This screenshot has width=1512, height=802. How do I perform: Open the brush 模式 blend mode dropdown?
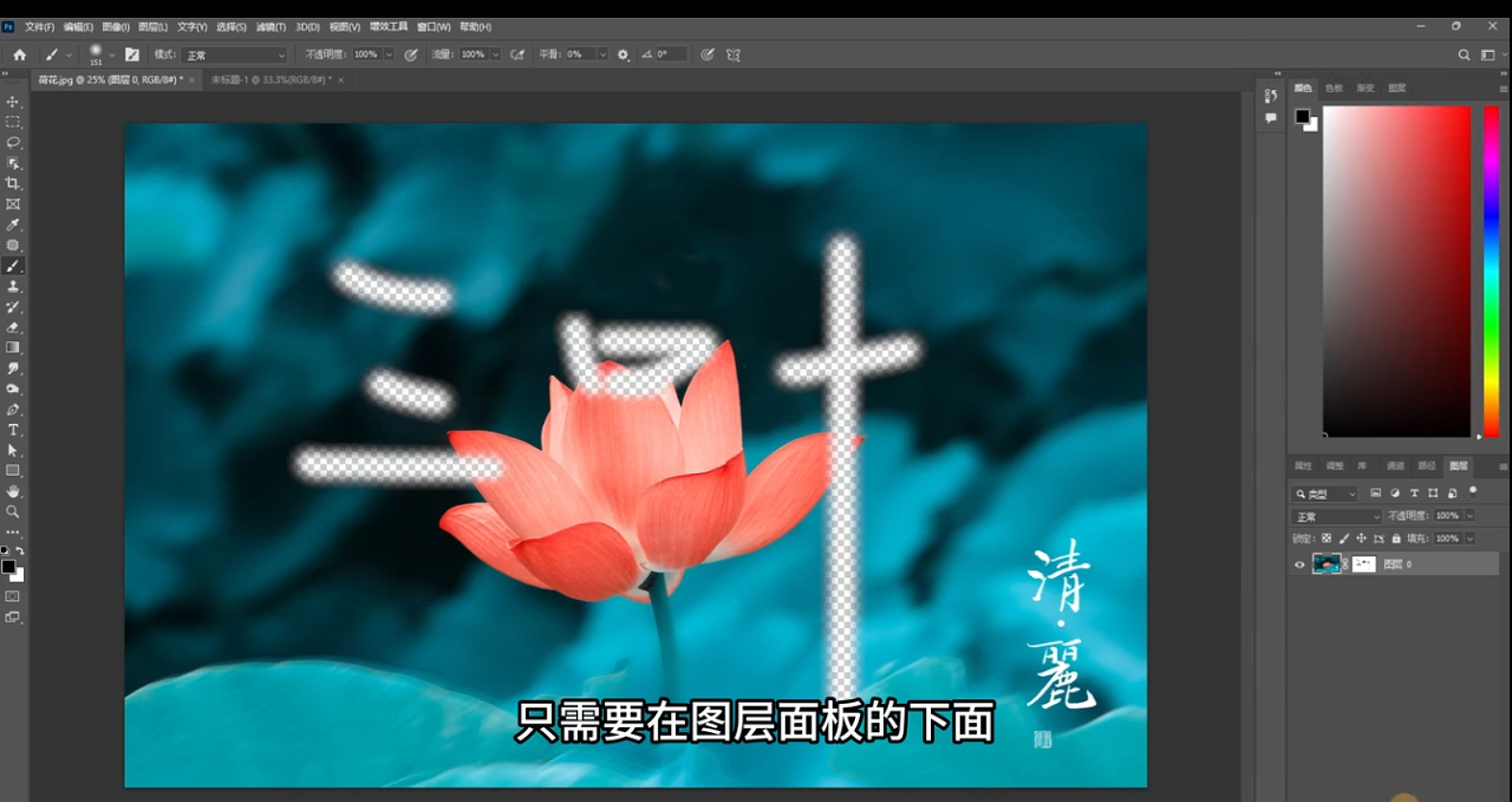(x=235, y=55)
